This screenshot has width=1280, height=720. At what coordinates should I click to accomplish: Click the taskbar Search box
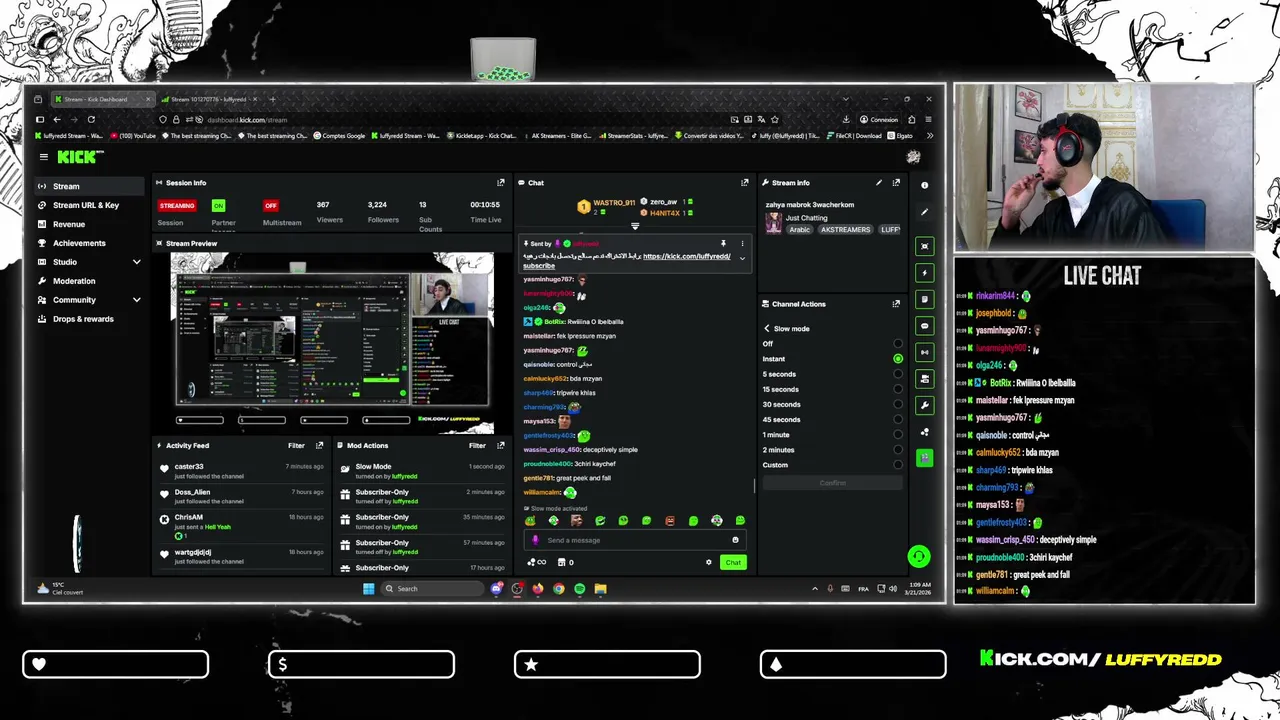tap(433, 588)
